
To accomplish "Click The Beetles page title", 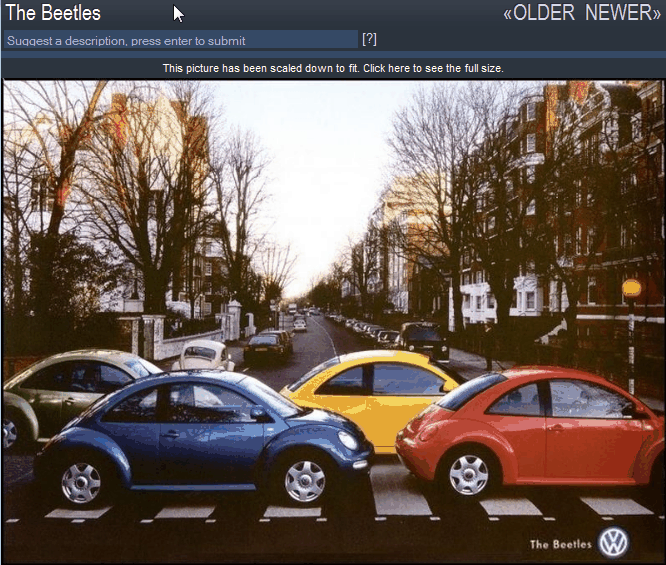I will click(x=54, y=13).
